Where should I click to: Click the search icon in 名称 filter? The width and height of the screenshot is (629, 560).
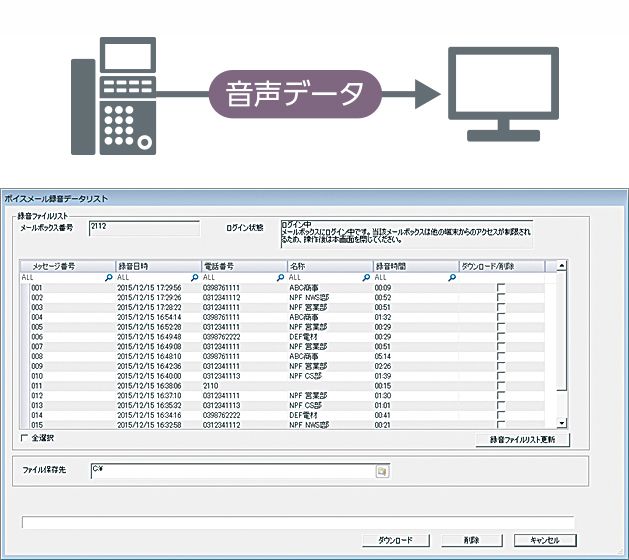click(366, 277)
